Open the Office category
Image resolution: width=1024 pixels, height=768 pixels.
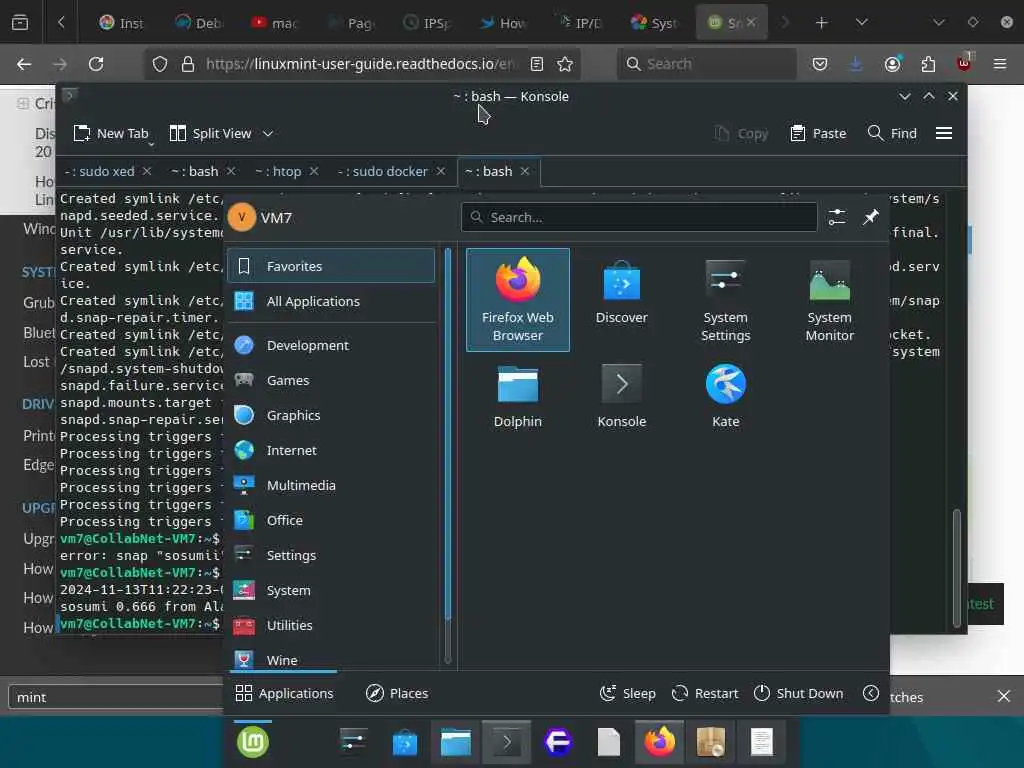(x=331, y=520)
